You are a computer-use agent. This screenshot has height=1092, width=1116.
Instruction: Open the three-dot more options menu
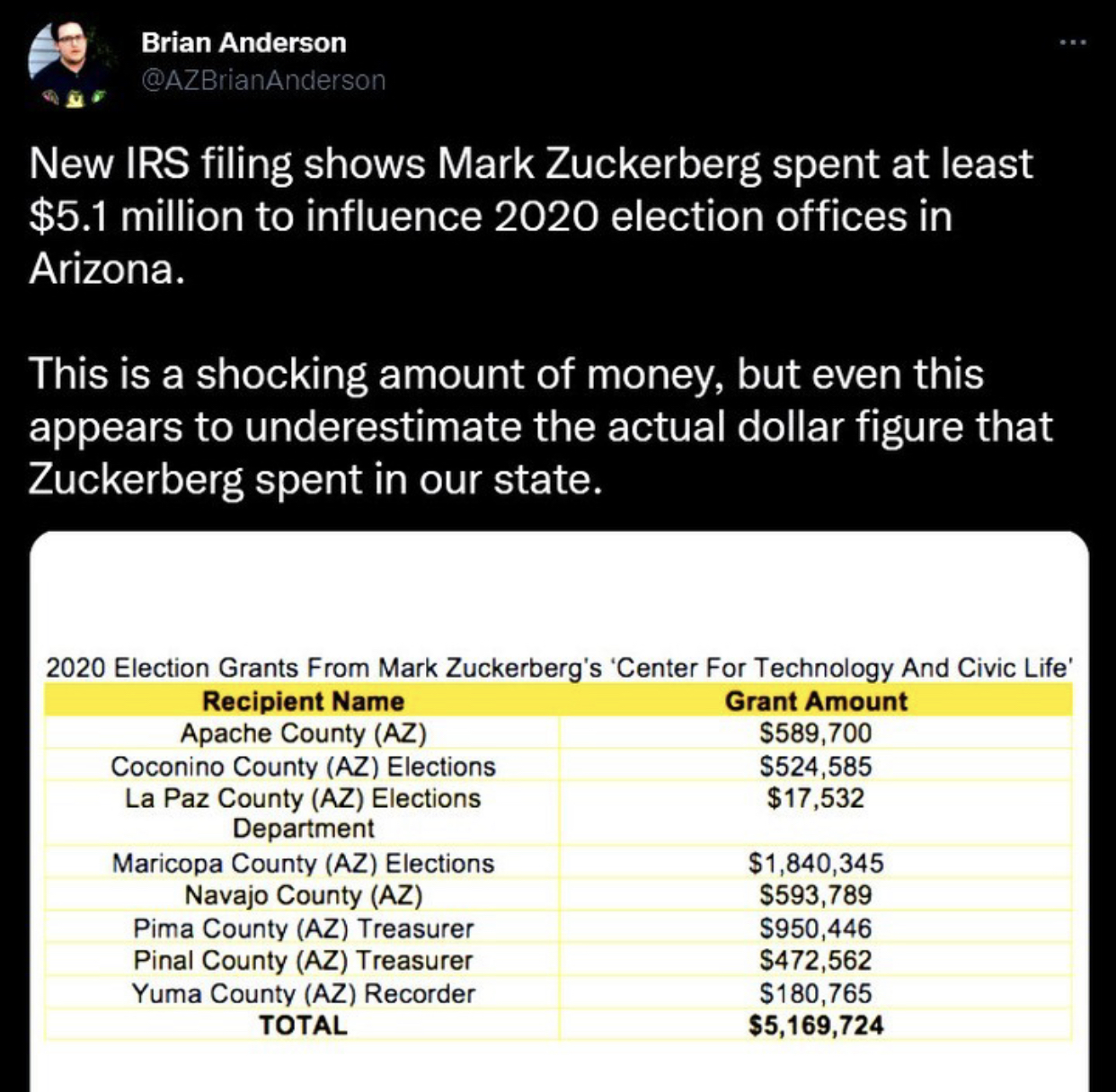pos(1072,42)
